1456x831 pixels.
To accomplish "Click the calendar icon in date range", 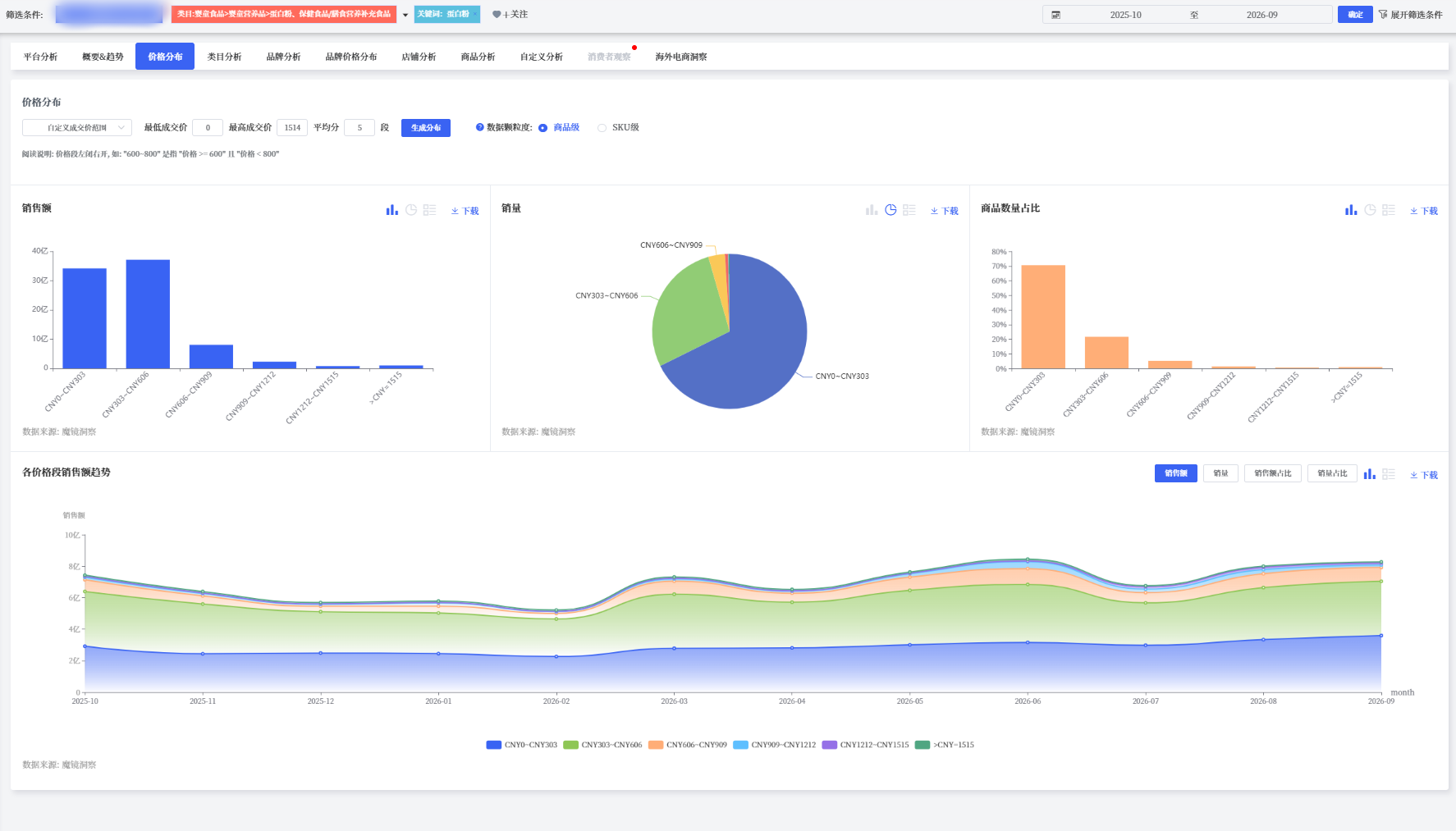I will pyautogui.click(x=1056, y=15).
